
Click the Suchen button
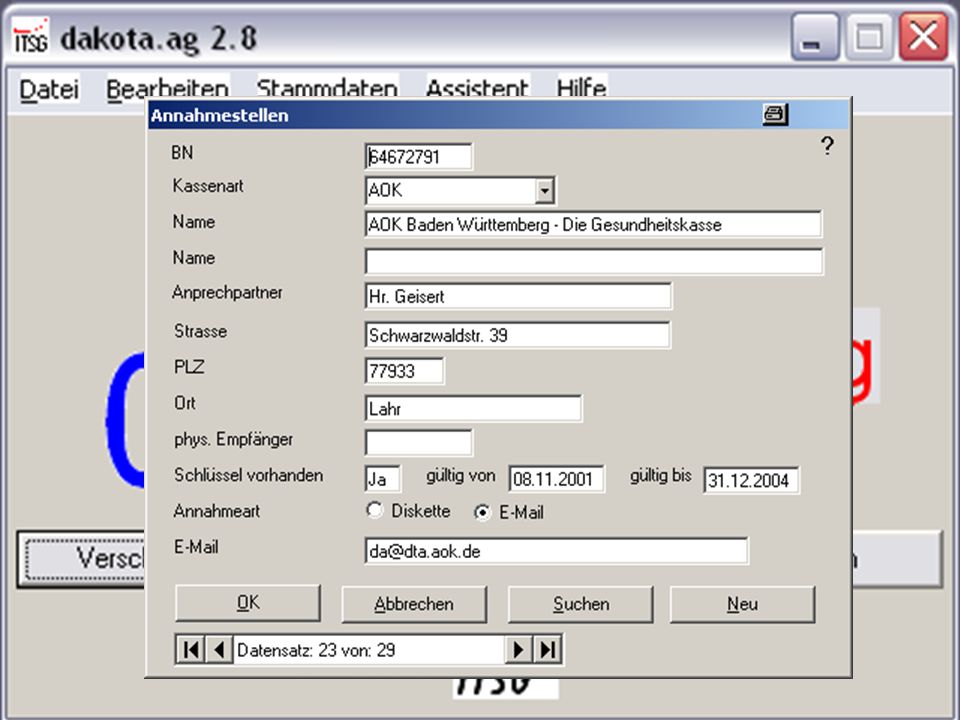[x=581, y=604]
